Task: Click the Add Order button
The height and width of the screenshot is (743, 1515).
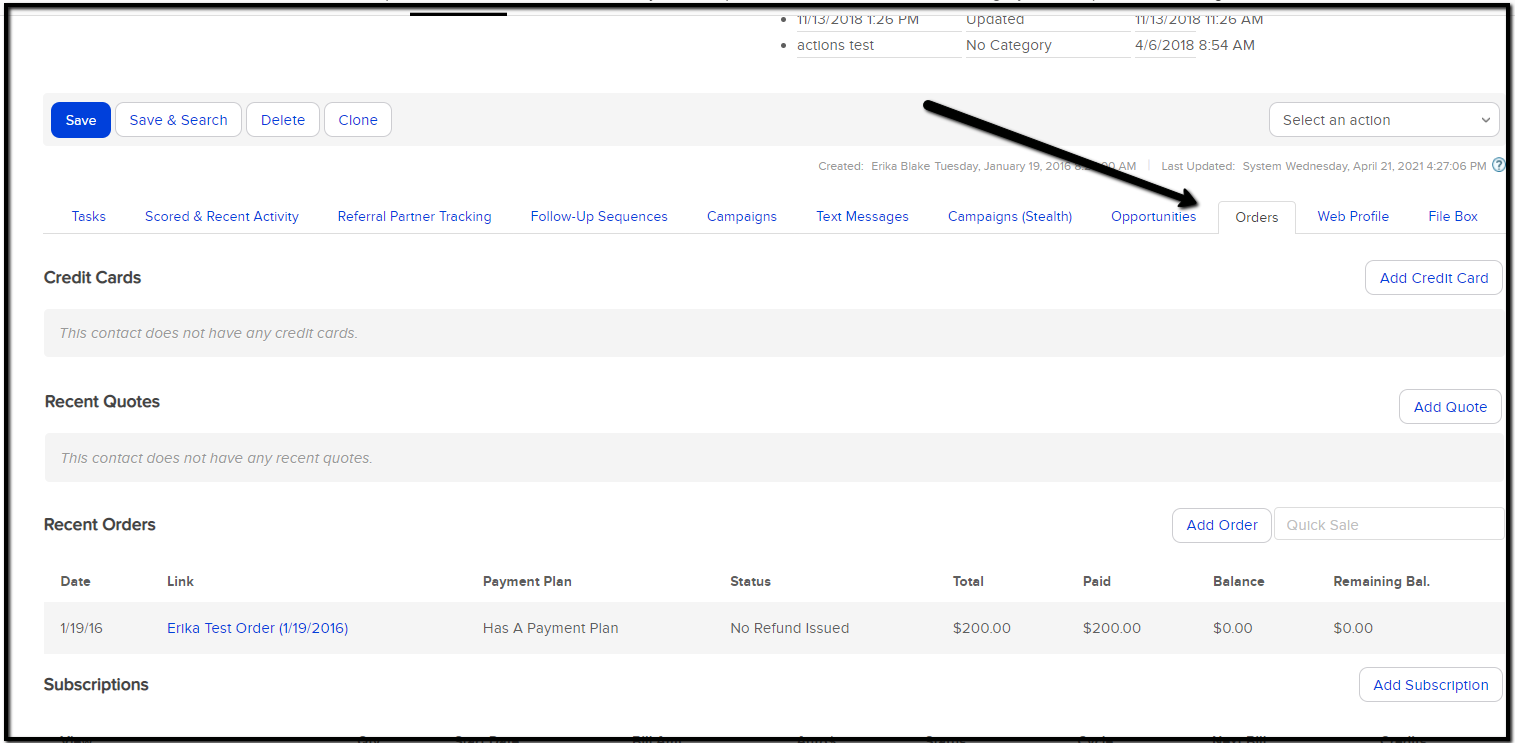Action: click(1222, 525)
